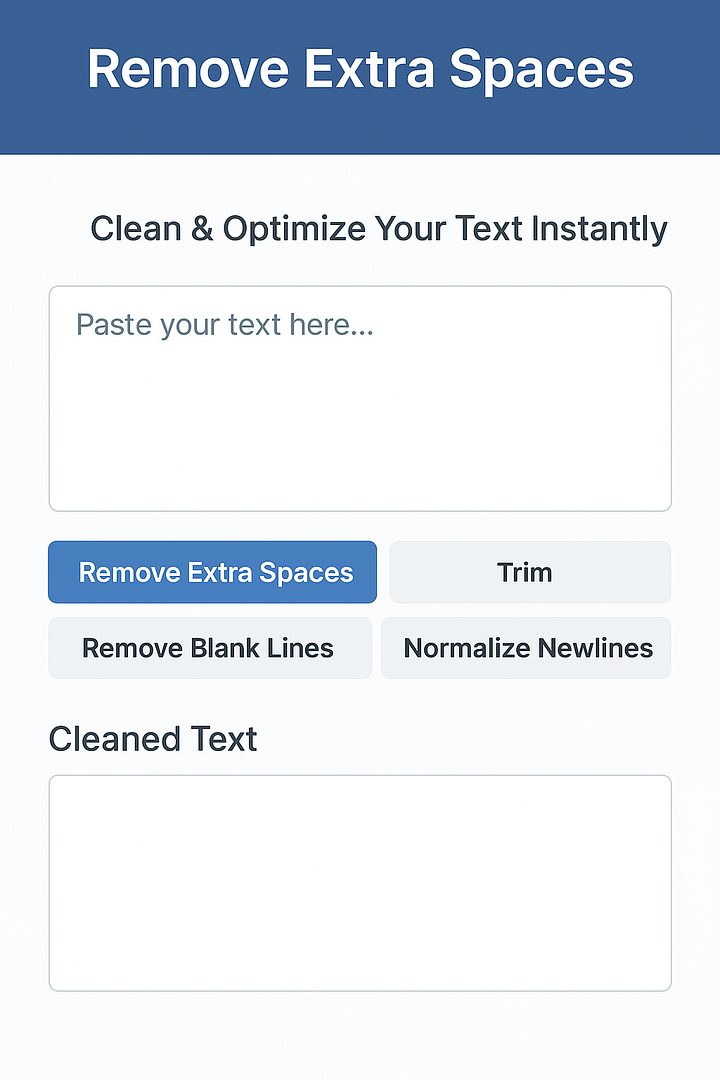
Task: Click the dark blue page header banner
Action: click(360, 76)
